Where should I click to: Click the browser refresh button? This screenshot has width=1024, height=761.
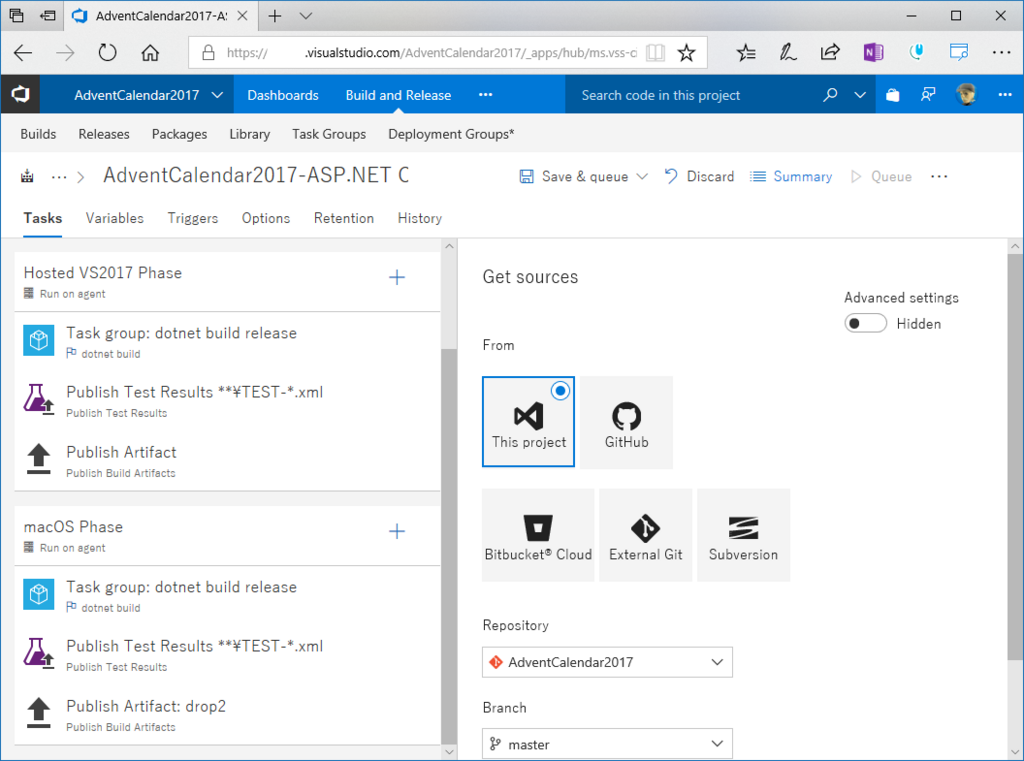pos(108,53)
